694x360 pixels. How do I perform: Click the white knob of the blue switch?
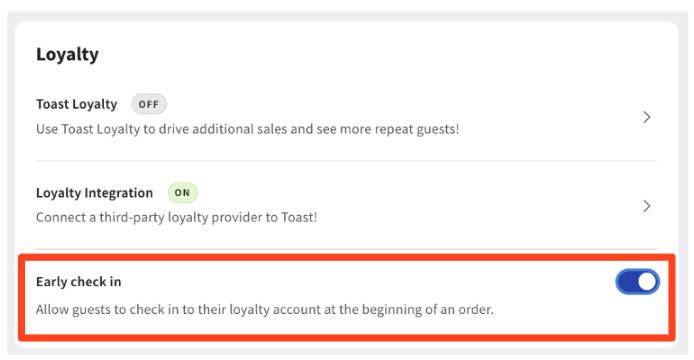647,282
